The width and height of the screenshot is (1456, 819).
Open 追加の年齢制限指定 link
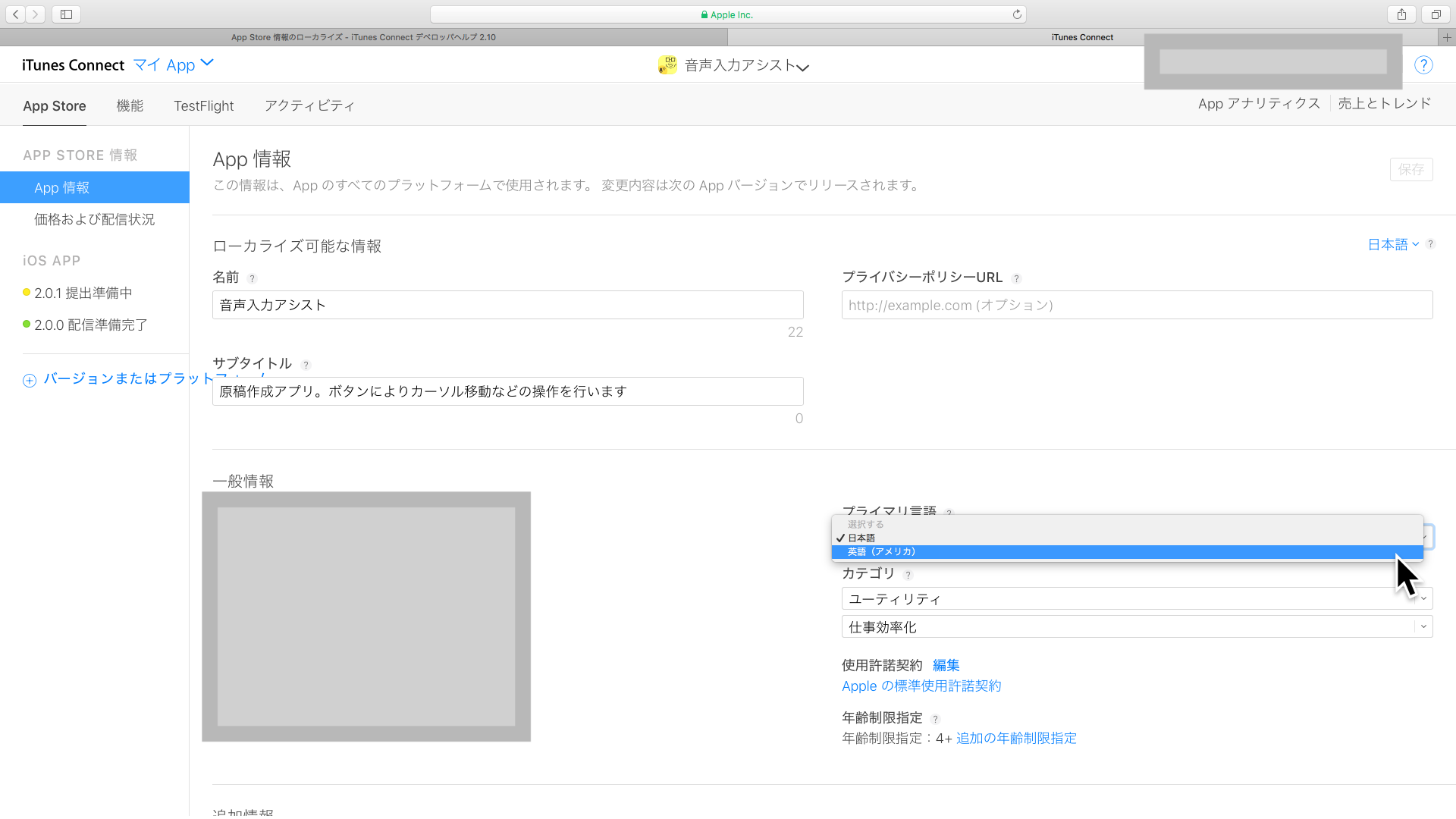pyautogui.click(x=1016, y=738)
